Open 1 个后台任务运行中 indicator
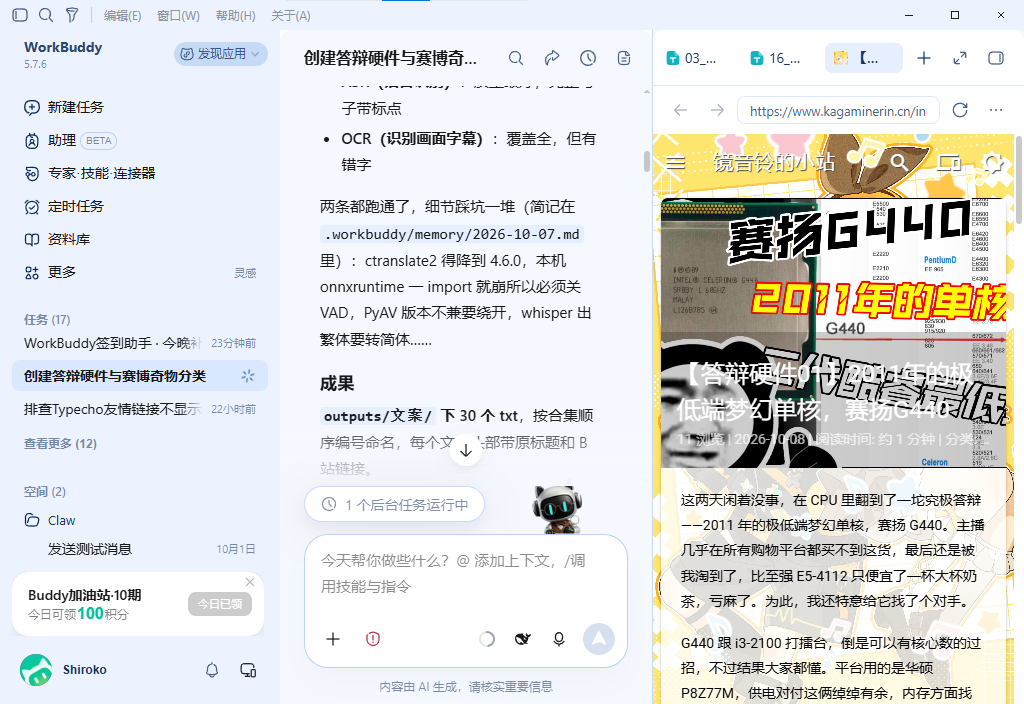The height and width of the screenshot is (704, 1024). 394,505
